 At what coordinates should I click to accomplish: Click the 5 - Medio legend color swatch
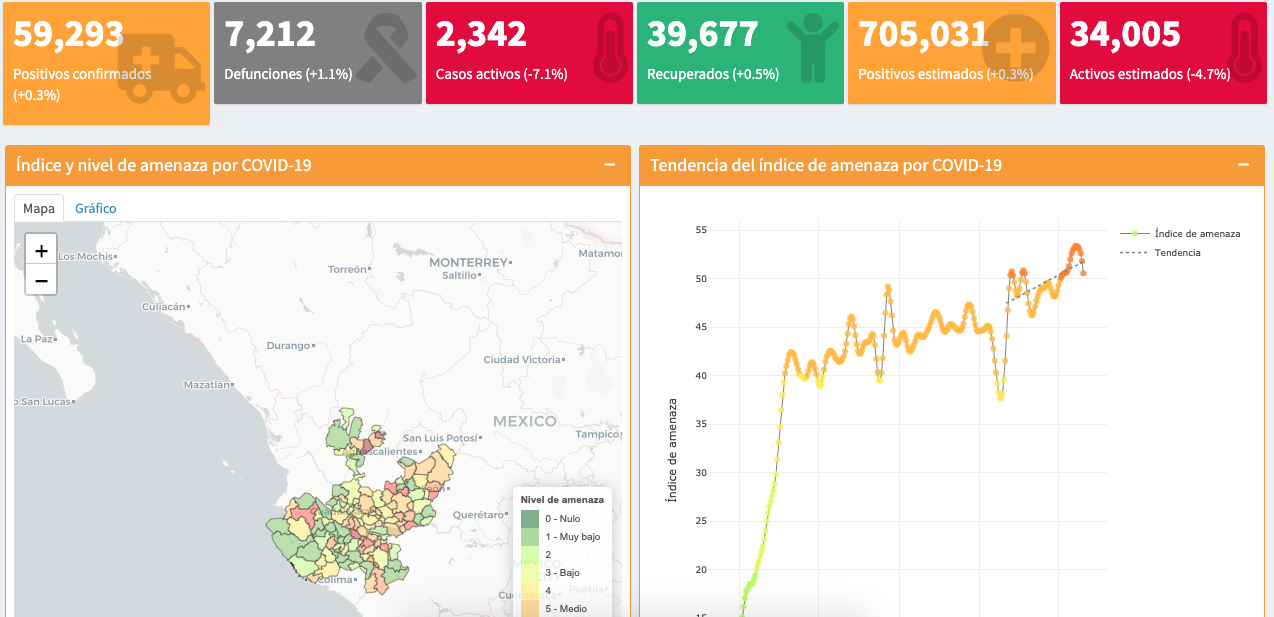[x=529, y=608]
